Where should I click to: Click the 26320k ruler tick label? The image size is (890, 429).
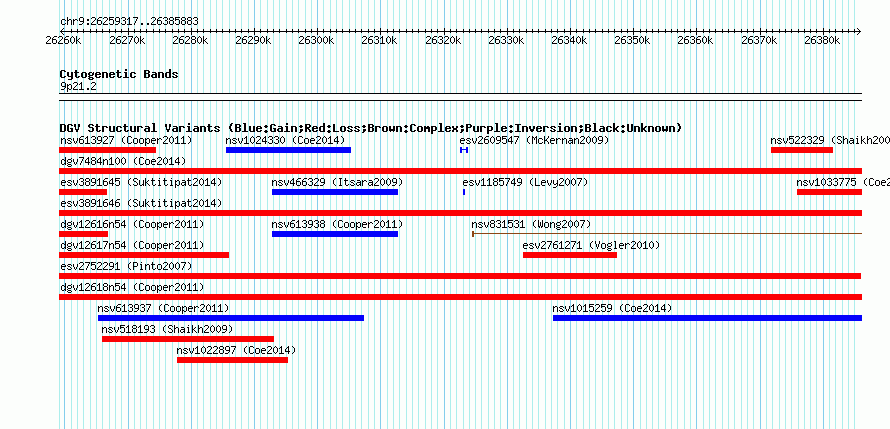(444, 40)
